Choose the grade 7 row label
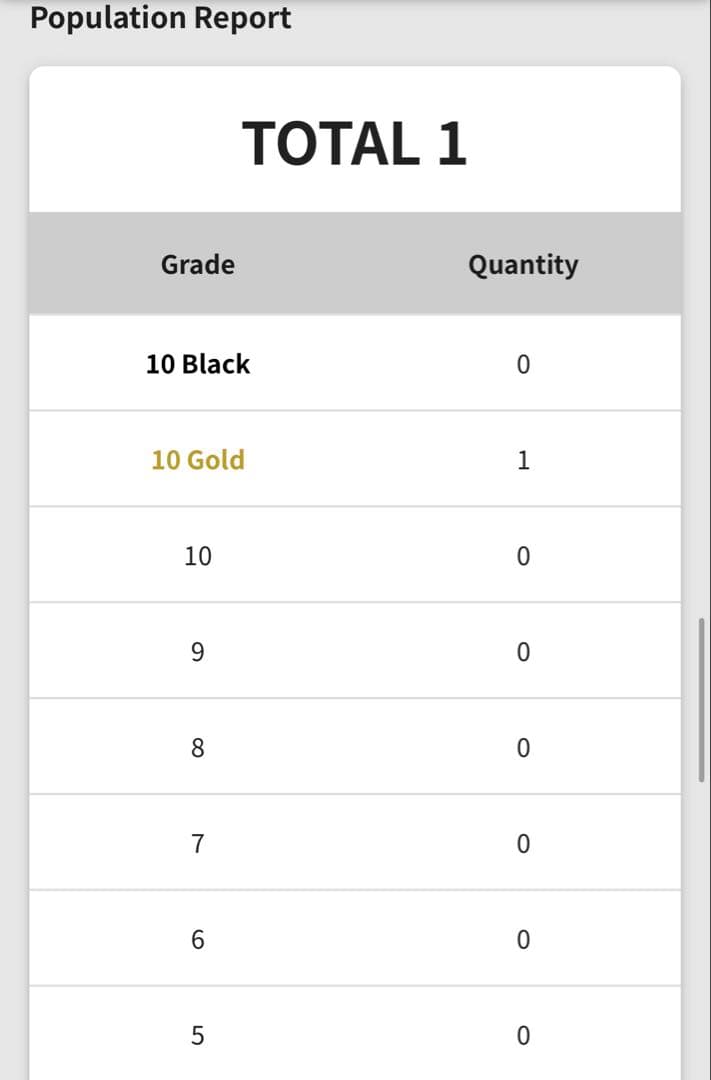This screenshot has width=711, height=1080. 198,844
